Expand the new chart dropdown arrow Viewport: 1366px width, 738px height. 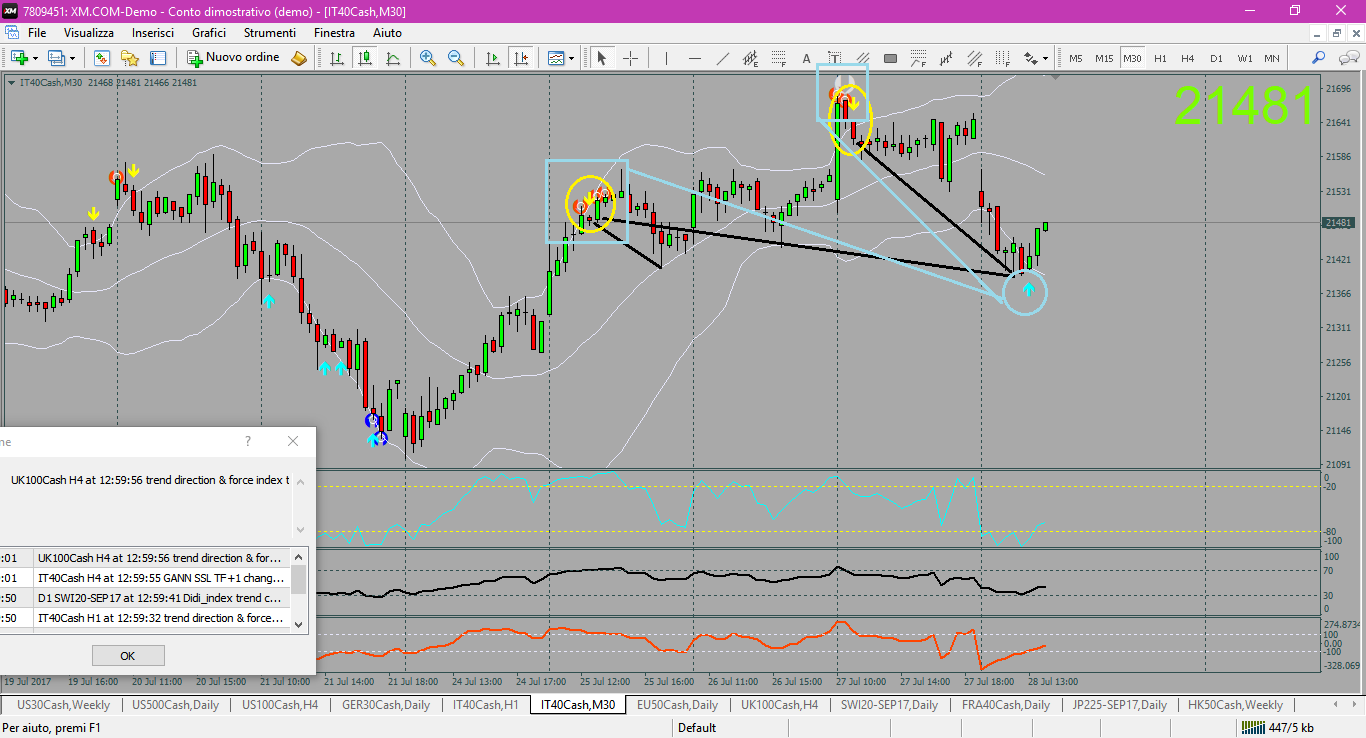(36, 58)
